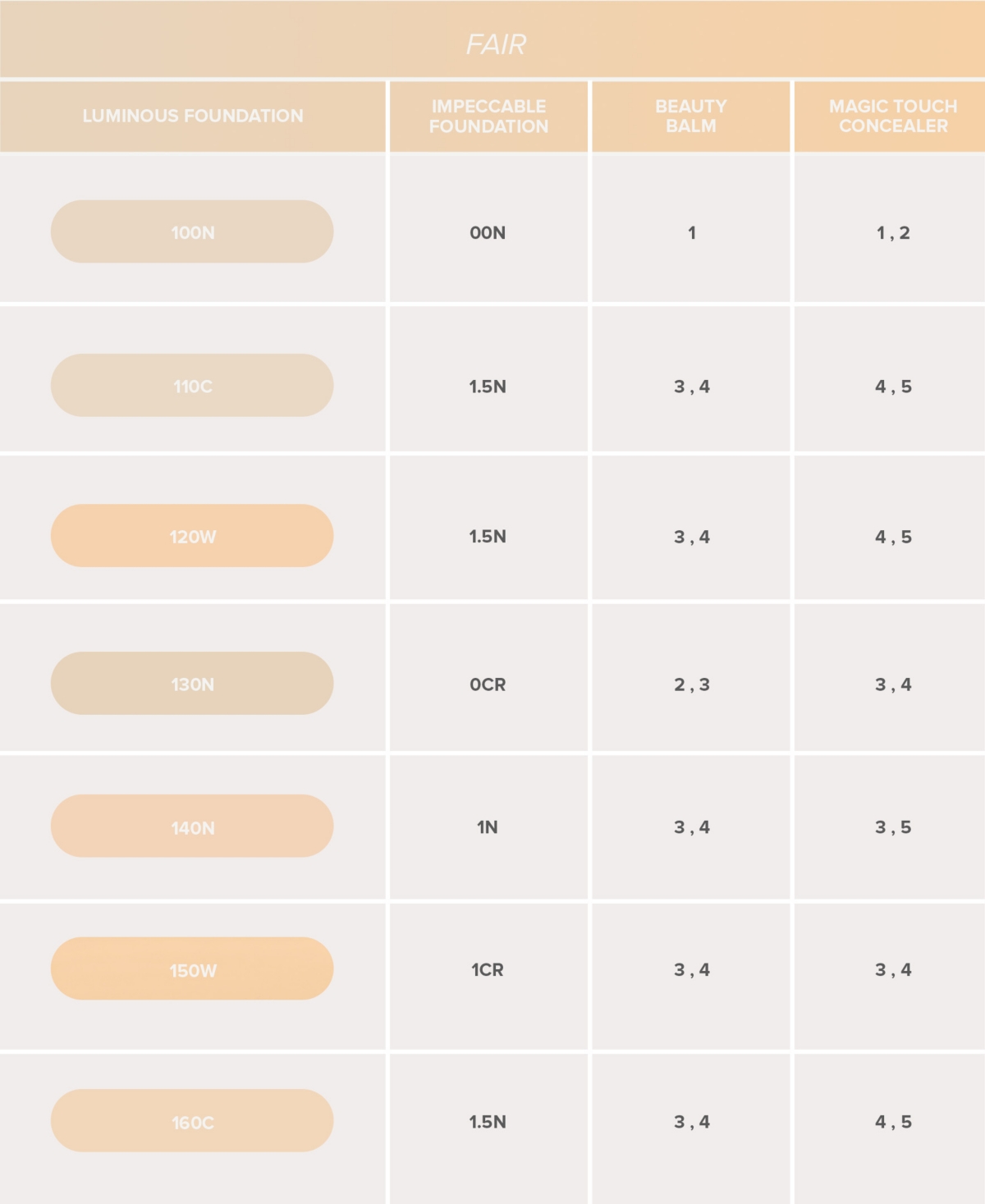
Task: Click the 150W shade swatch
Action: point(192,969)
